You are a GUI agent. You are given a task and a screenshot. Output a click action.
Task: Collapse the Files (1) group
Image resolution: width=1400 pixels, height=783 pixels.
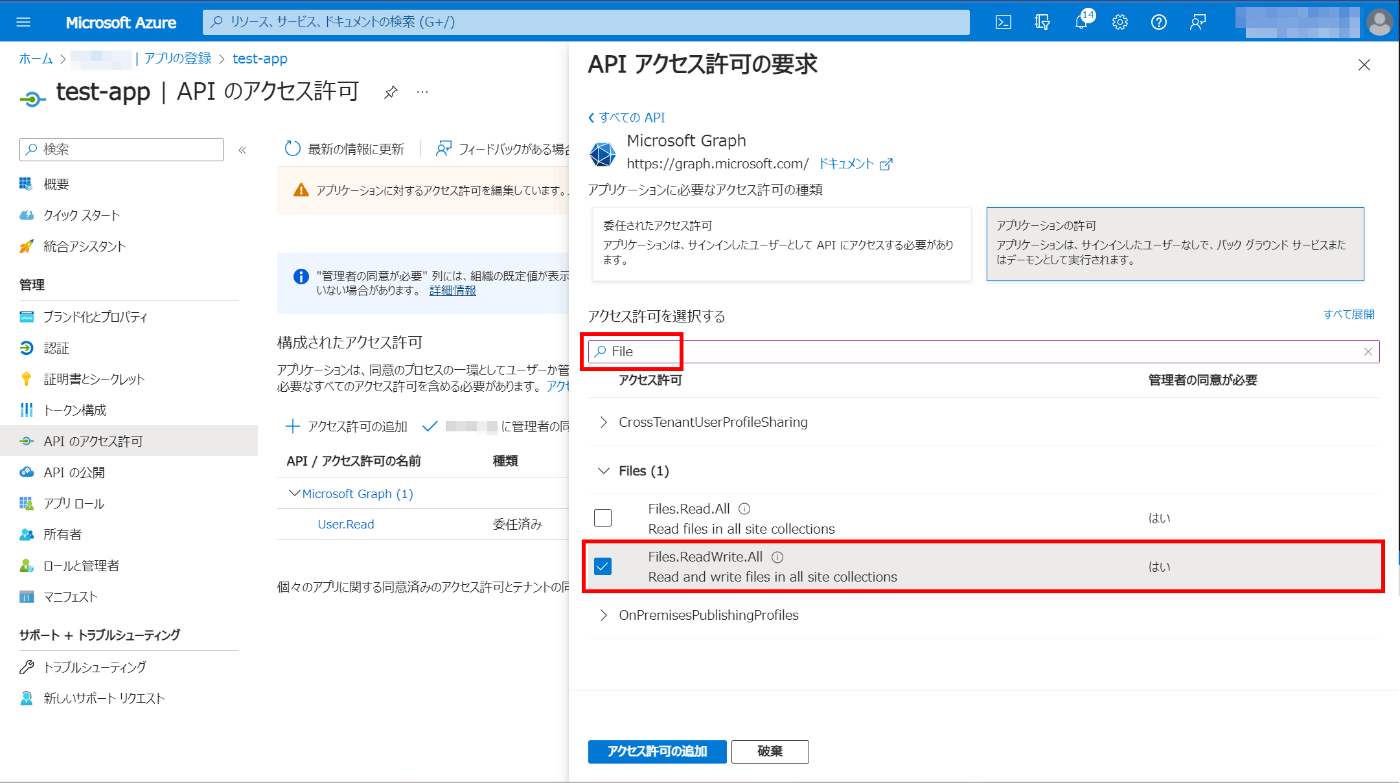point(603,470)
